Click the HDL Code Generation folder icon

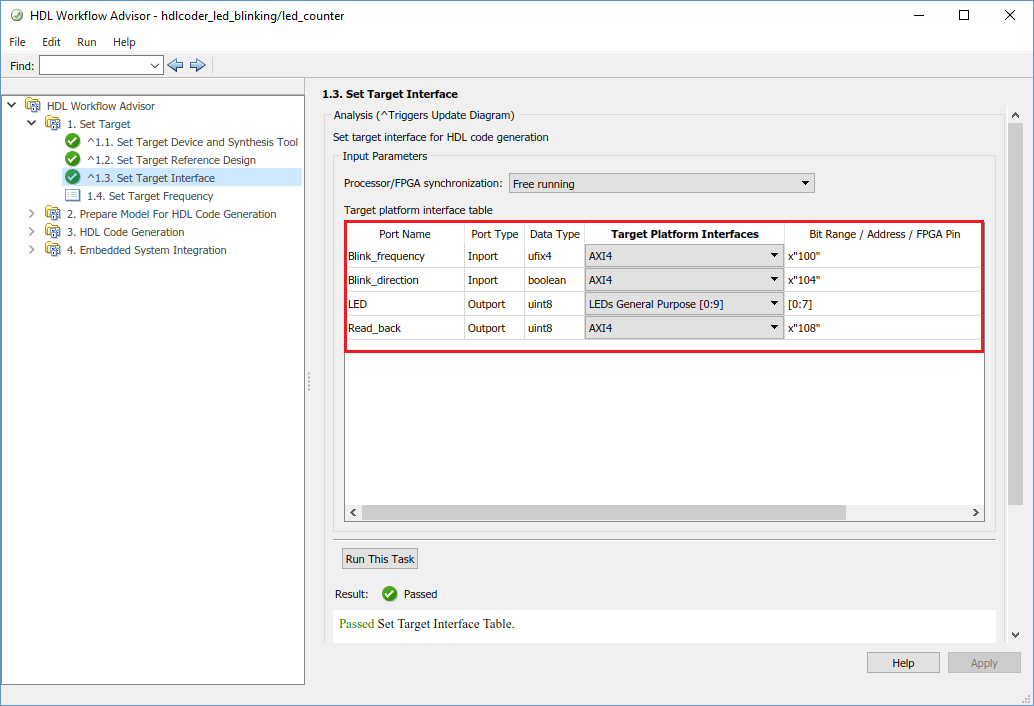coord(53,232)
